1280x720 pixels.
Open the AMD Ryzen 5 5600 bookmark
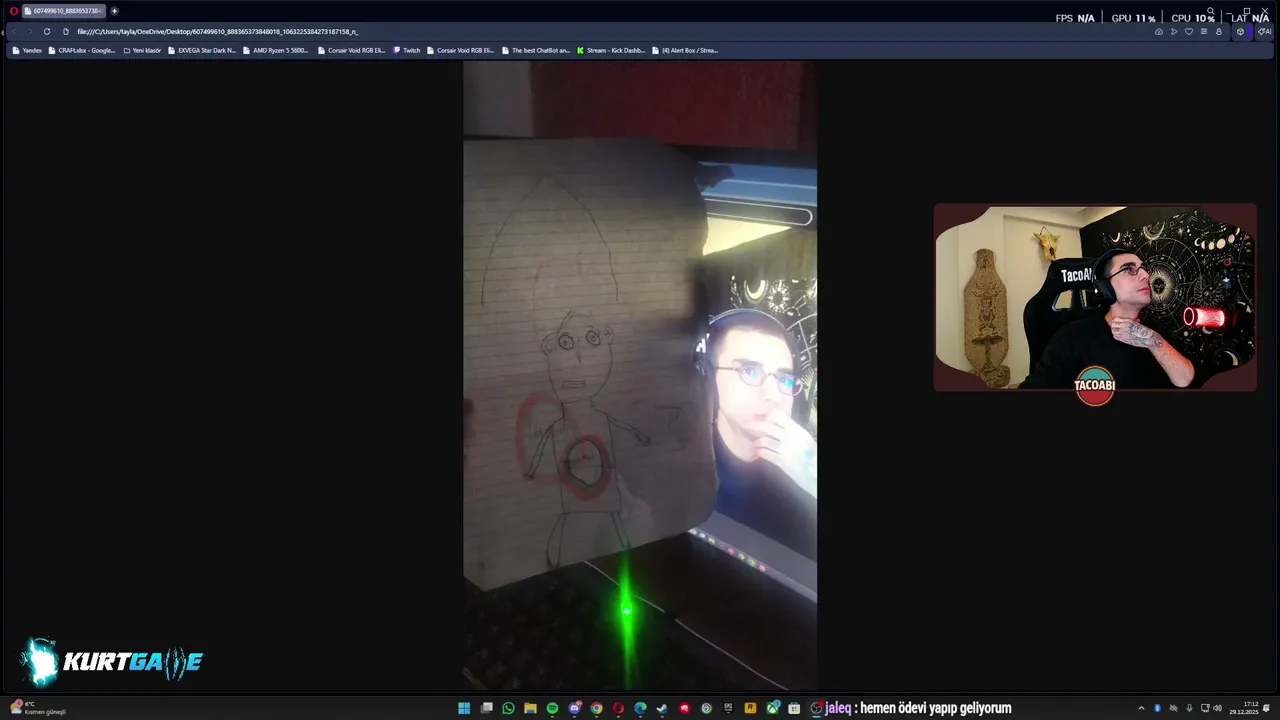click(x=276, y=50)
